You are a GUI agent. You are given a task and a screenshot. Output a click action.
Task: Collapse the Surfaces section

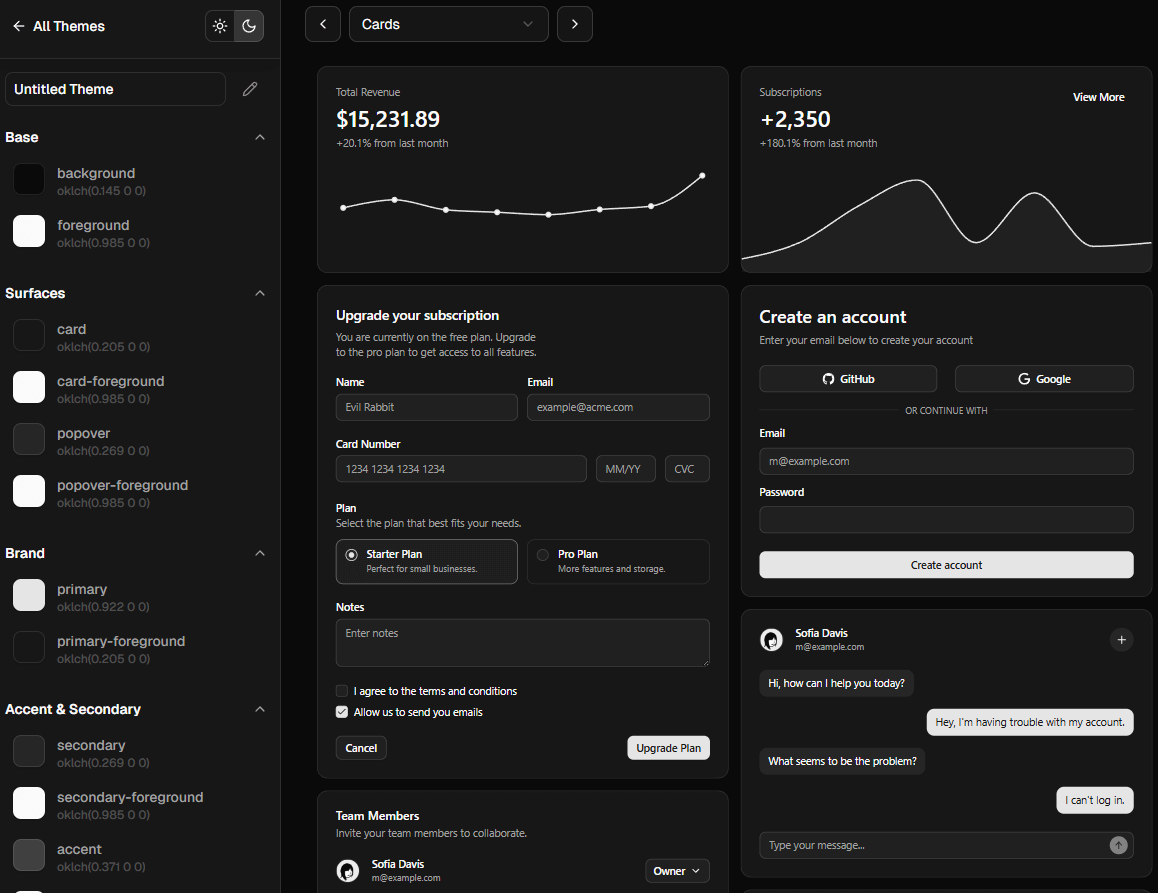[x=260, y=293]
